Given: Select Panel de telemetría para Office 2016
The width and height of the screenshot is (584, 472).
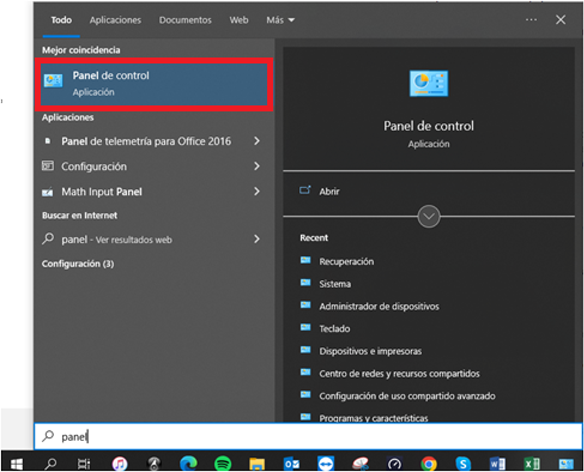Looking at the screenshot, I should [x=146, y=141].
